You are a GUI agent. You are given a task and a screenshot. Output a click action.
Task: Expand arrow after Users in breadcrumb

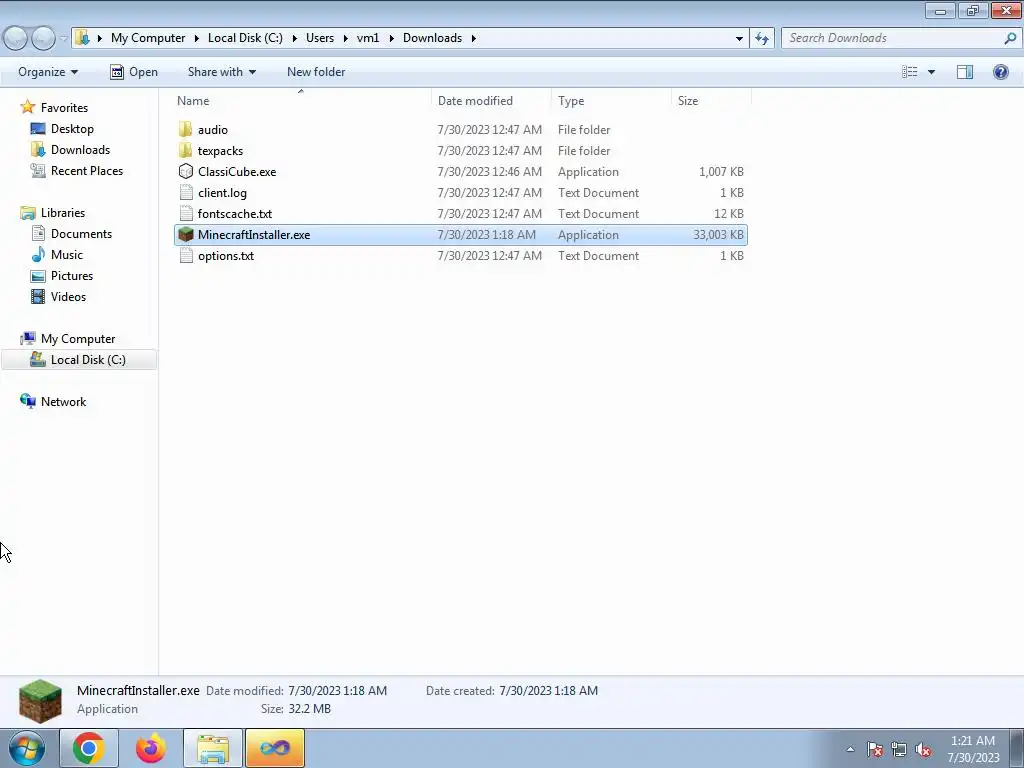345,39
